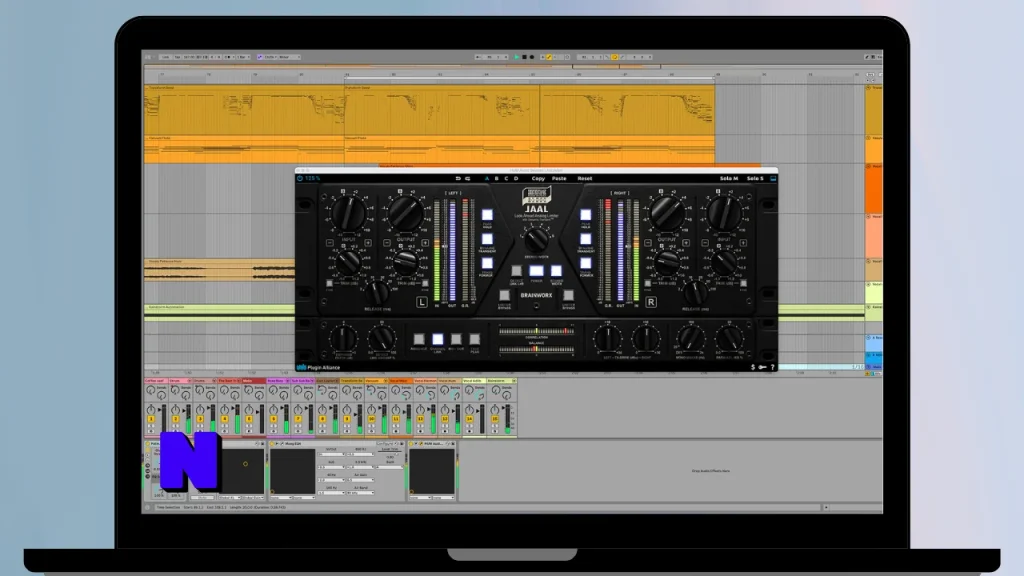Arm Ableton's transport record button
The height and width of the screenshot is (576, 1024).
532,57
